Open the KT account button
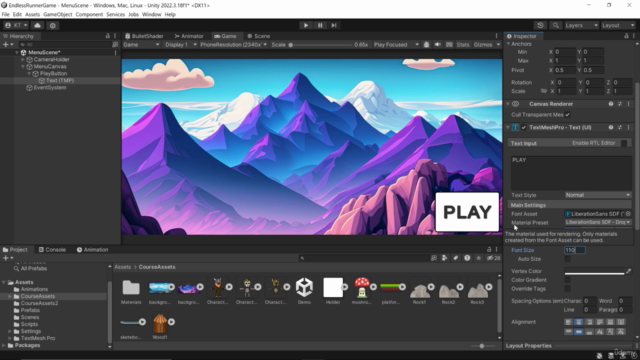The image size is (640, 360). coord(16,25)
